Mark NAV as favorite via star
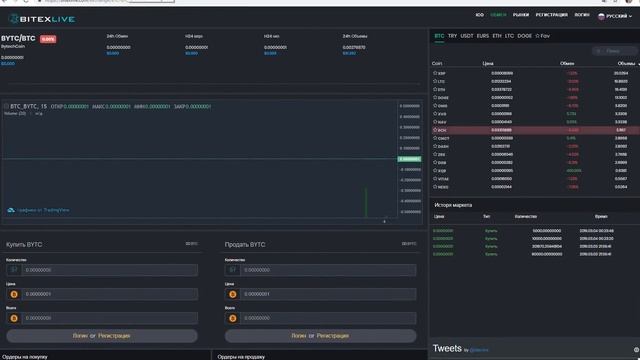The width and height of the screenshot is (640, 360). tap(435, 122)
